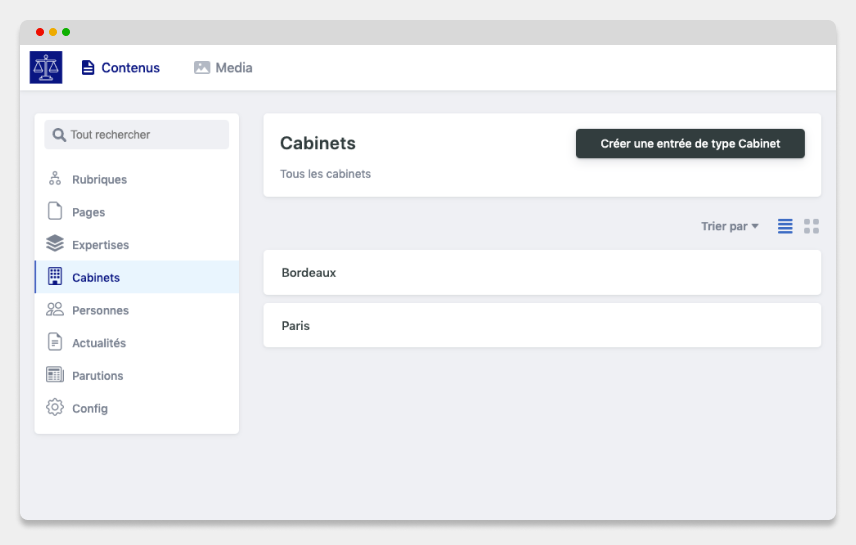Screen dimensions: 856x545
Task: Click the Actualités document icon
Action: point(55,342)
